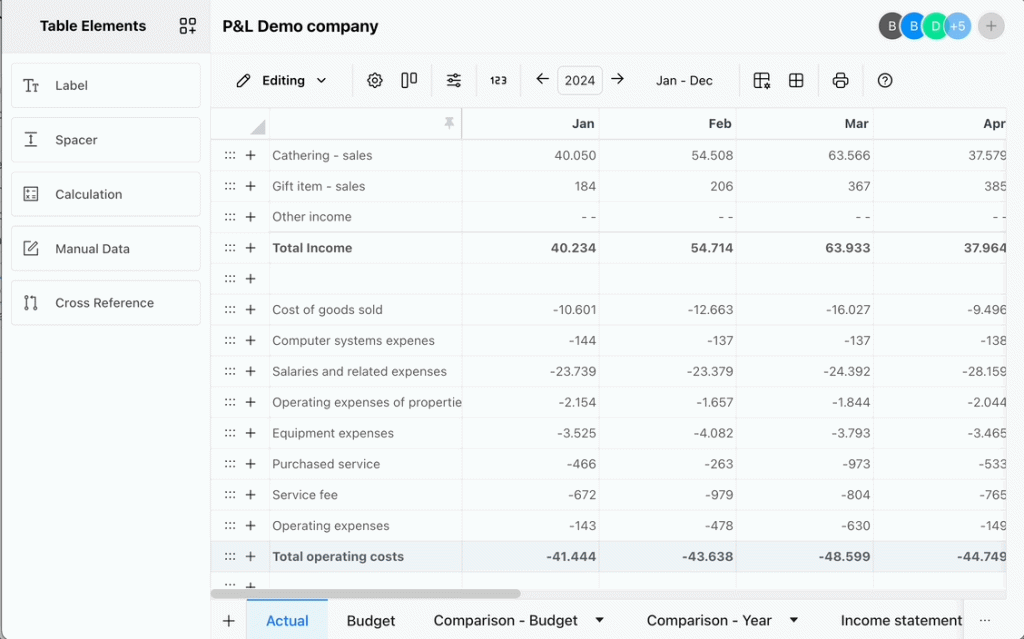Select the Income statement tab
This screenshot has width=1024, height=639.
click(x=900, y=620)
